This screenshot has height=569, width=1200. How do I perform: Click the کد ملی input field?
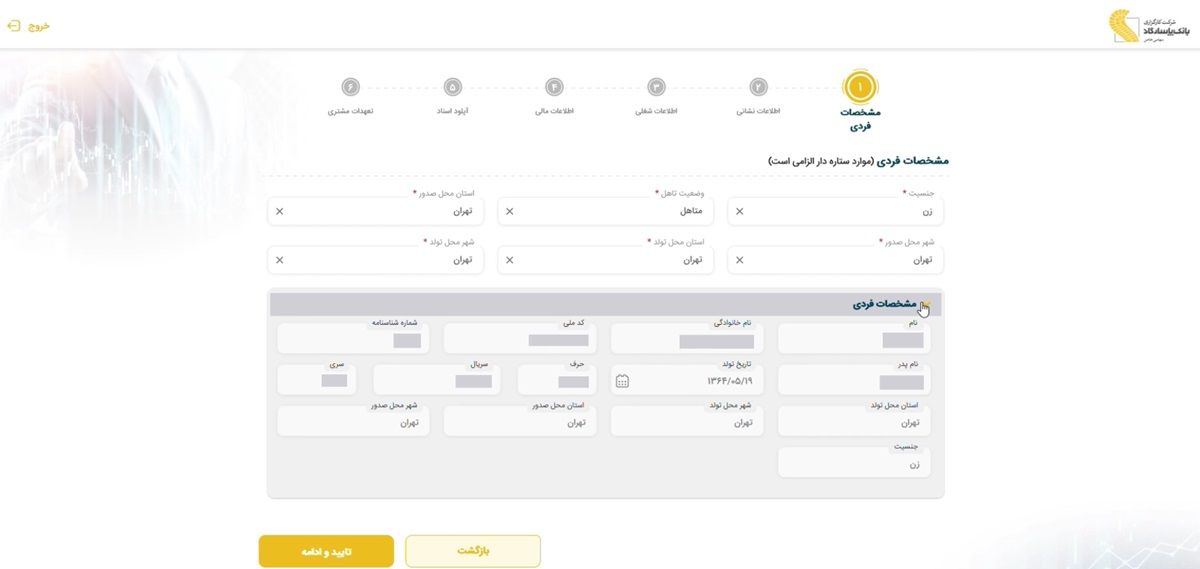(x=520, y=339)
